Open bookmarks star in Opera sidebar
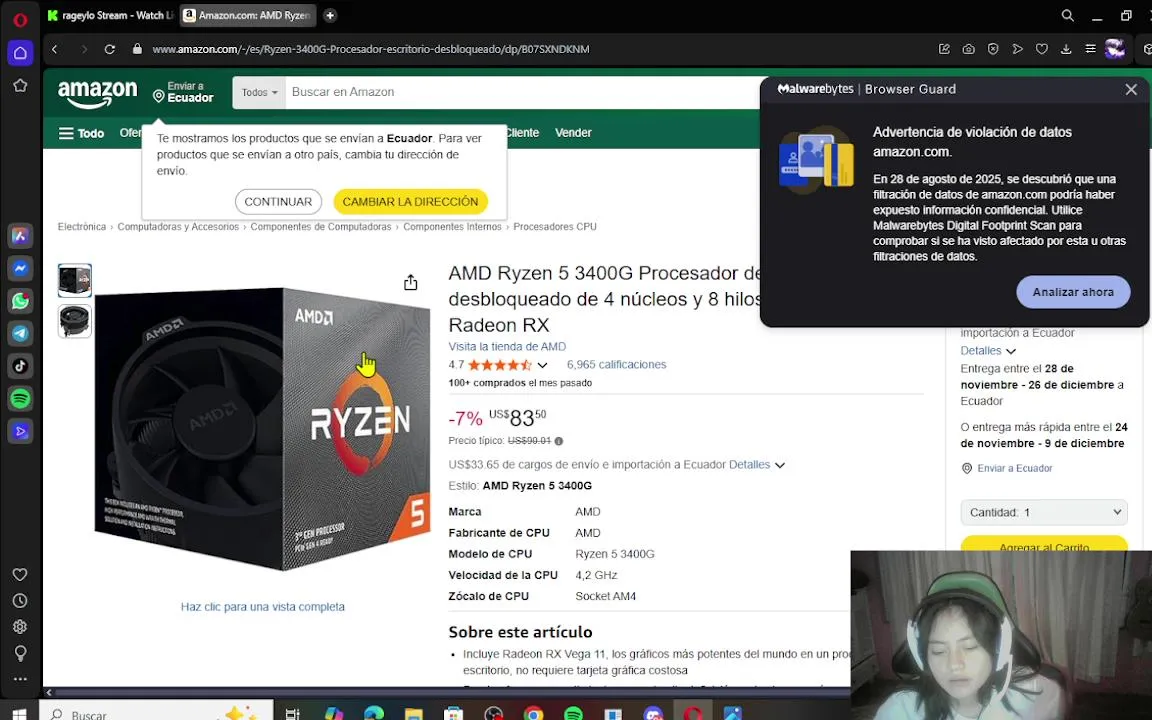 click(x=20, y=85)
